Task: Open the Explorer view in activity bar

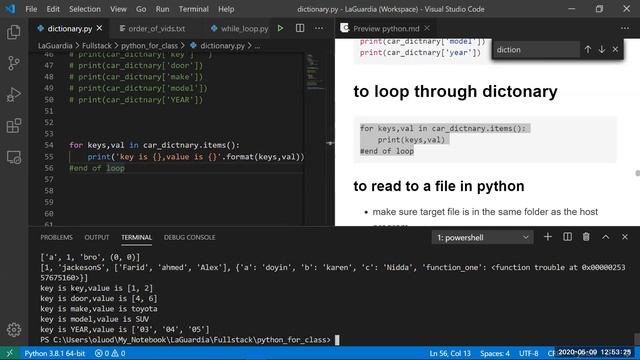Action: 13,32
